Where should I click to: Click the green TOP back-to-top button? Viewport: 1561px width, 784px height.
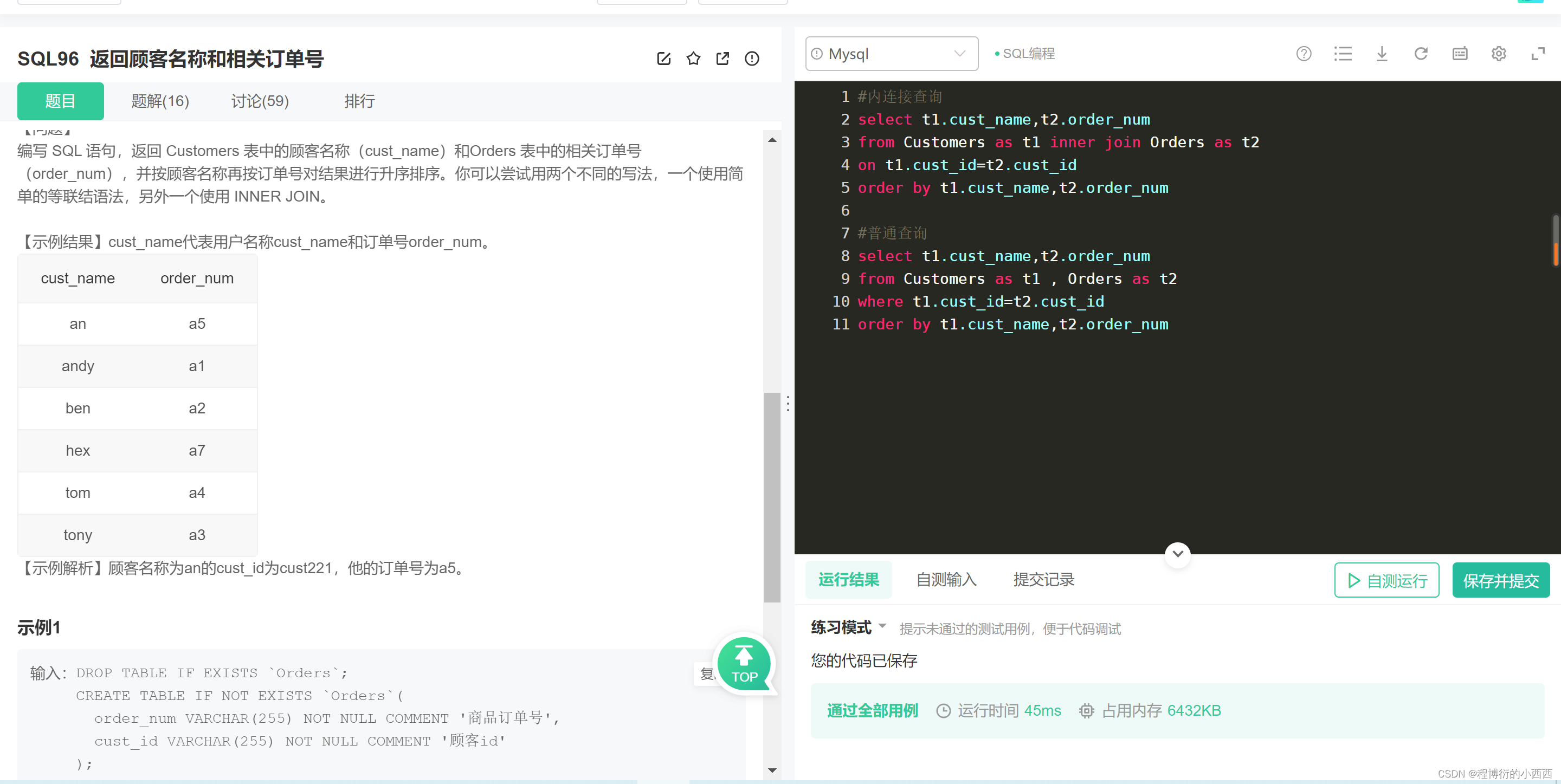pos(744,665)
